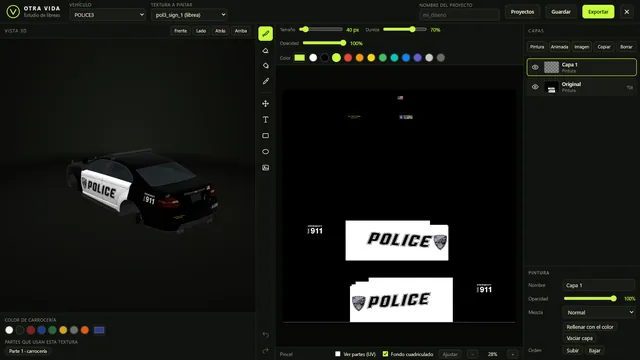Select the Eraser tool

pyautogui.click(x=265, y=51)
